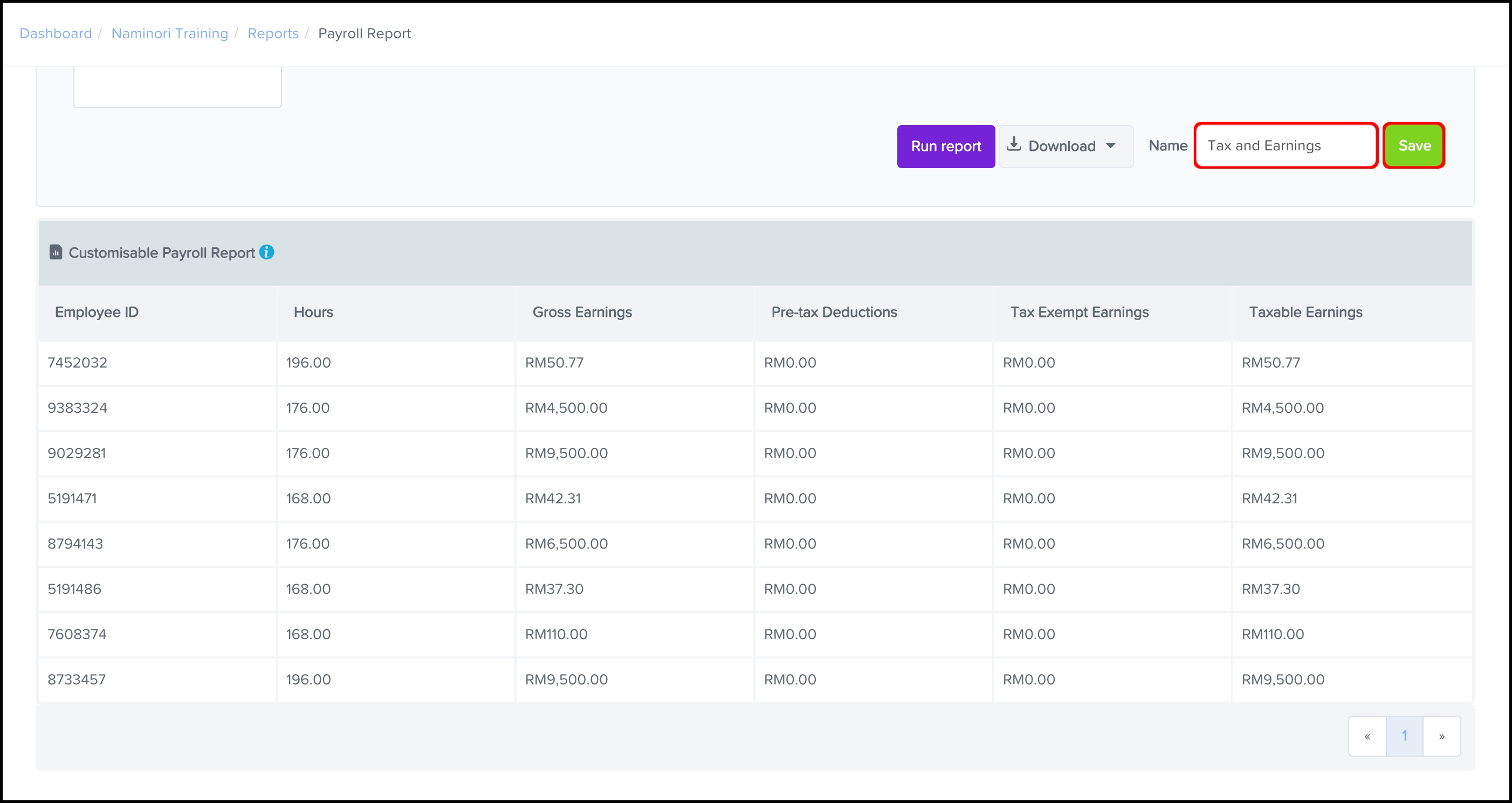Go to previous page with « arrow
Viewport: 1512px width, 803px height.
click(x=1367, y=736)
